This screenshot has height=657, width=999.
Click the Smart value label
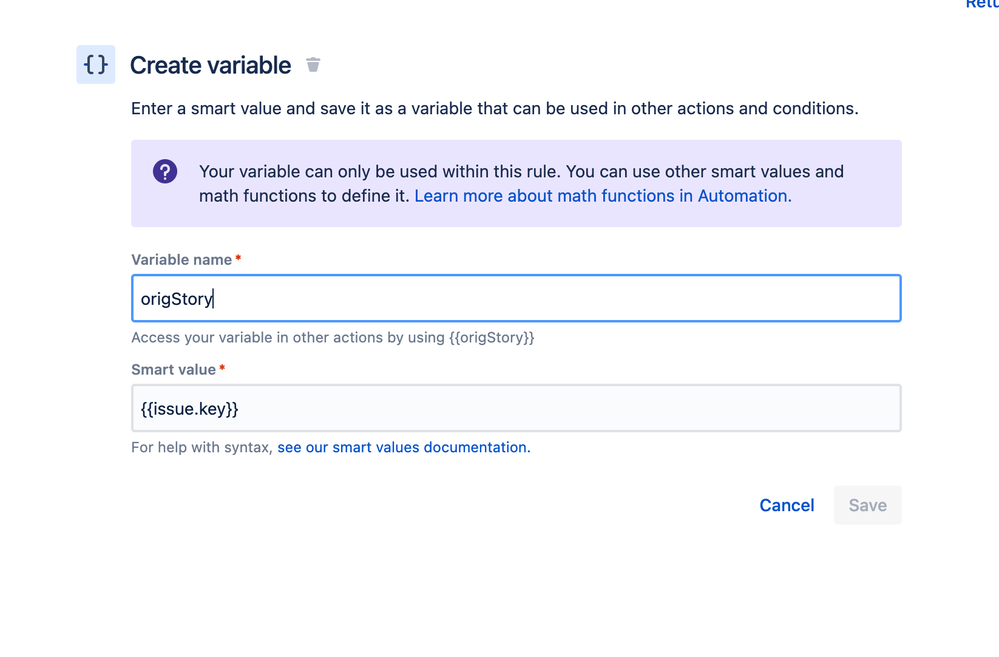pyautogui.click(x=173, y=370)
